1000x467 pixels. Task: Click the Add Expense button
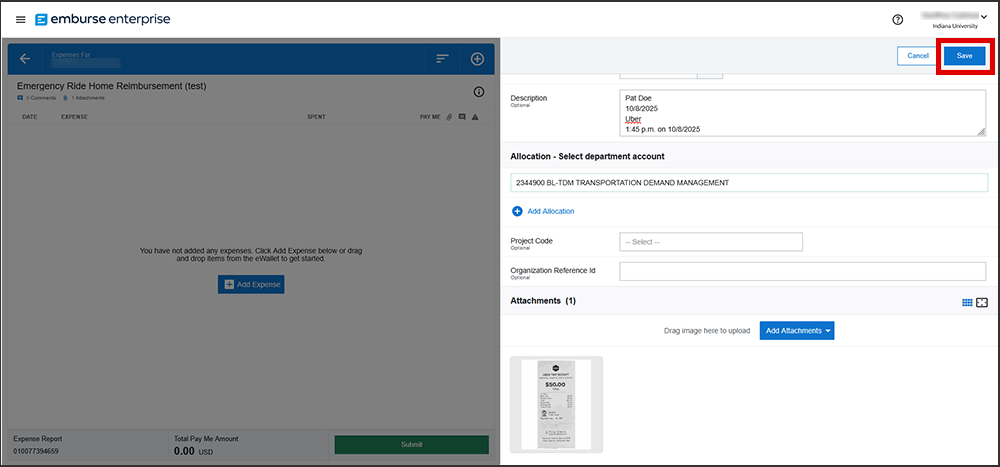(x=251, y=285)
